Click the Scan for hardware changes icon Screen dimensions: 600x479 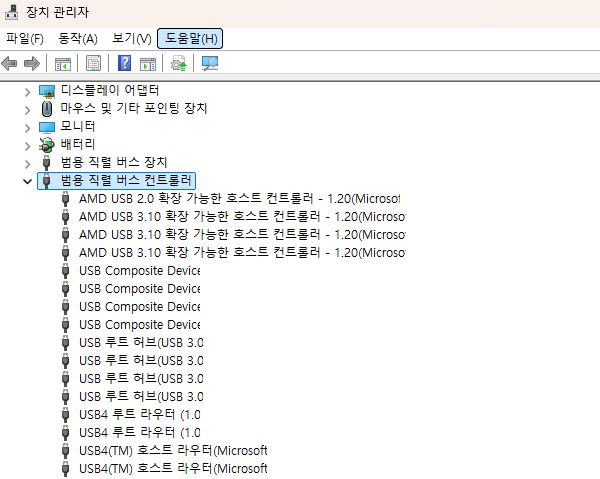pyautogui.click(x=210, y=63)
